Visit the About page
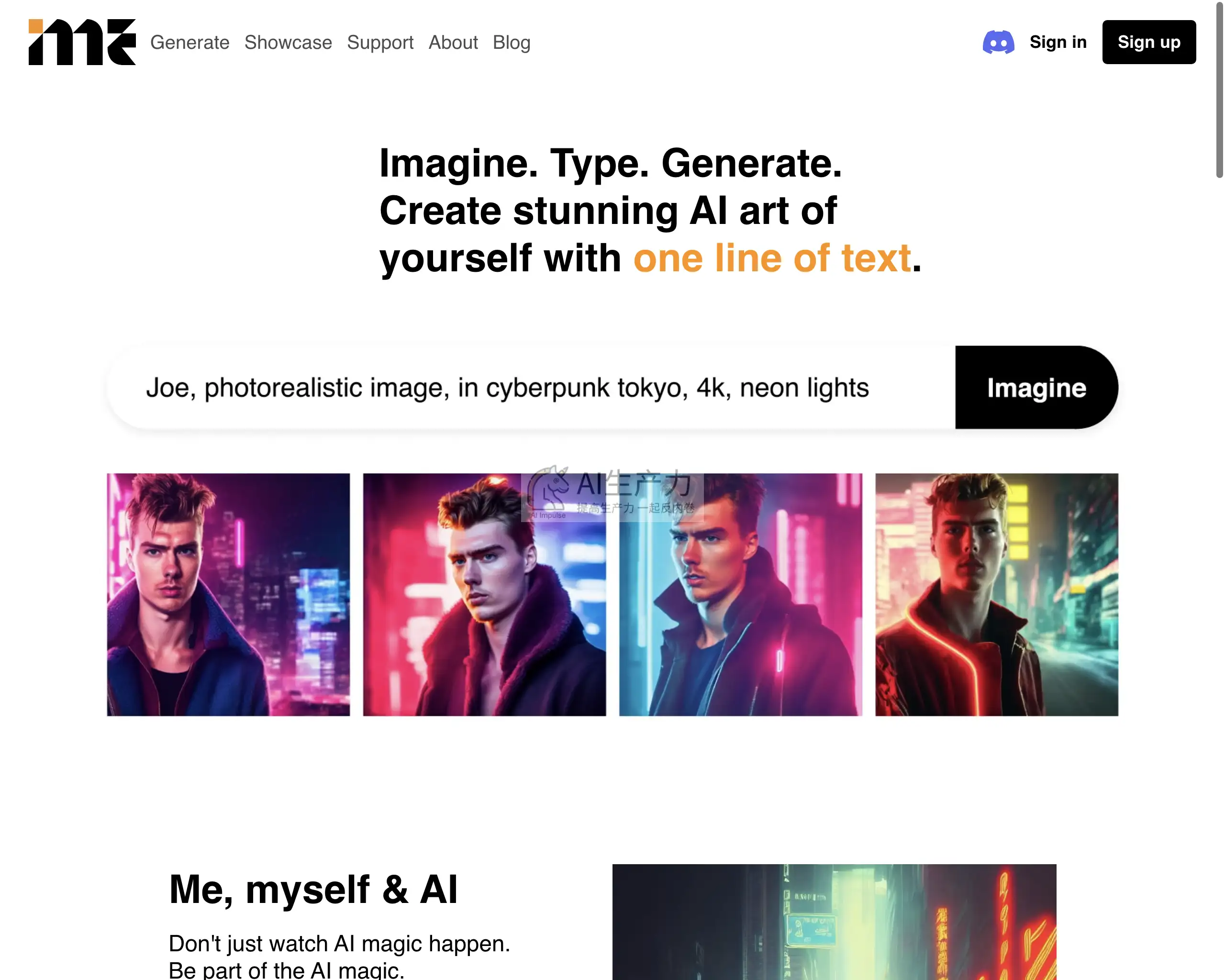Viewport: 1225px width, 980px height. (x=453, y=43)
